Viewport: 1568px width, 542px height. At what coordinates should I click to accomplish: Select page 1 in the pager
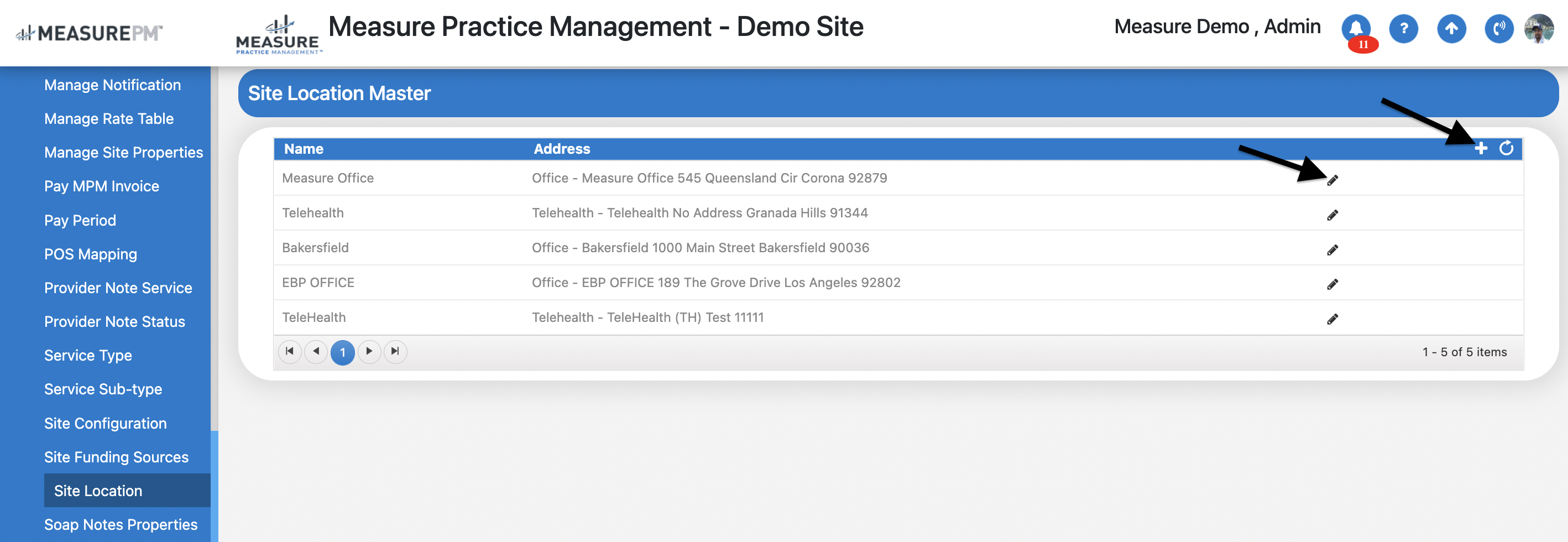(343, 352)
